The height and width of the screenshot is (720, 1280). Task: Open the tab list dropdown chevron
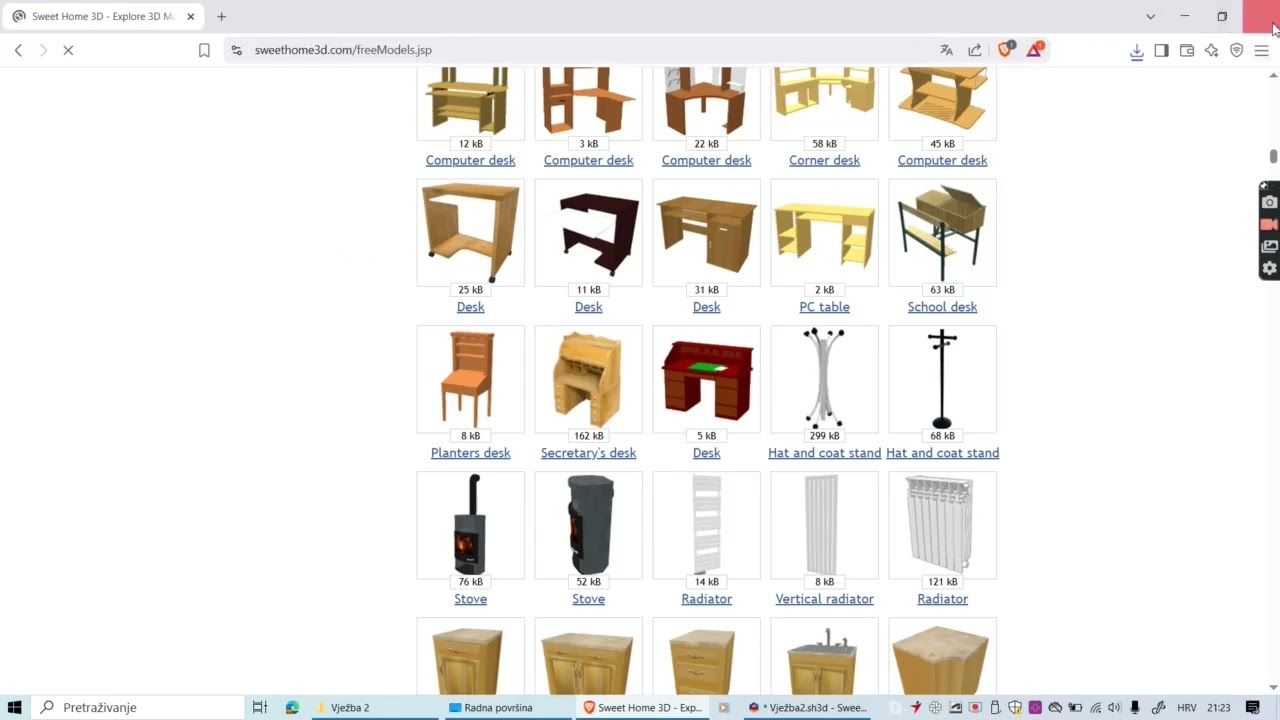pos(1150,17)
